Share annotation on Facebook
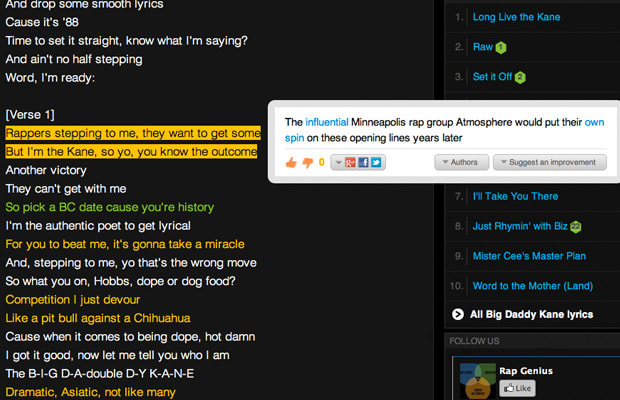The image size is (620, 400). 363,162
